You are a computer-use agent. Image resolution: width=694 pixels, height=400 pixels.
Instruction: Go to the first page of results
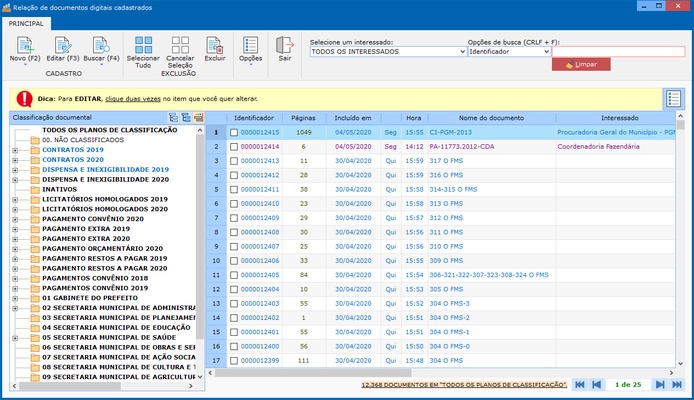[x=580, y=385]
